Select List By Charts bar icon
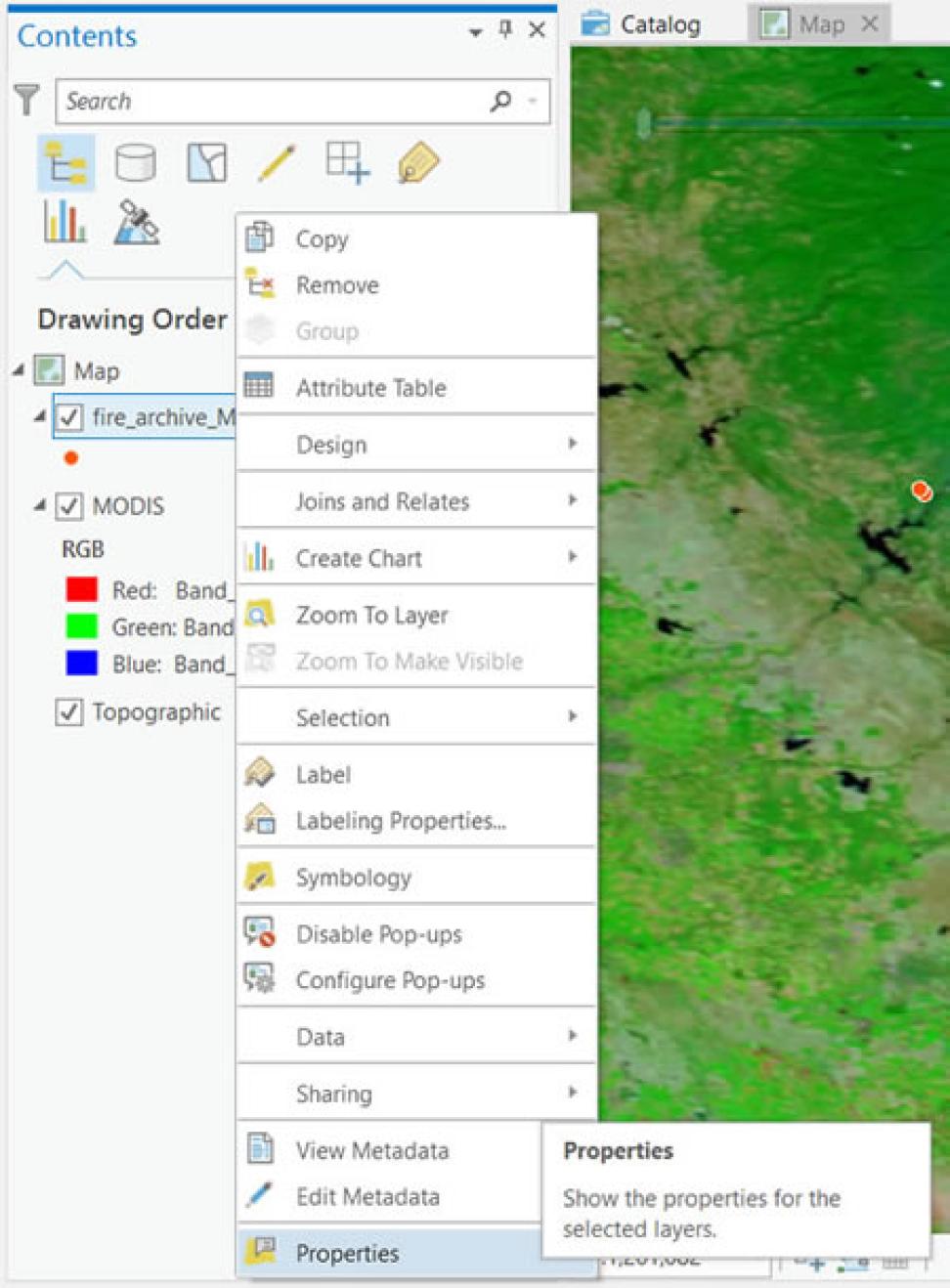This screenshot has width=950, height=1288. 65,222
